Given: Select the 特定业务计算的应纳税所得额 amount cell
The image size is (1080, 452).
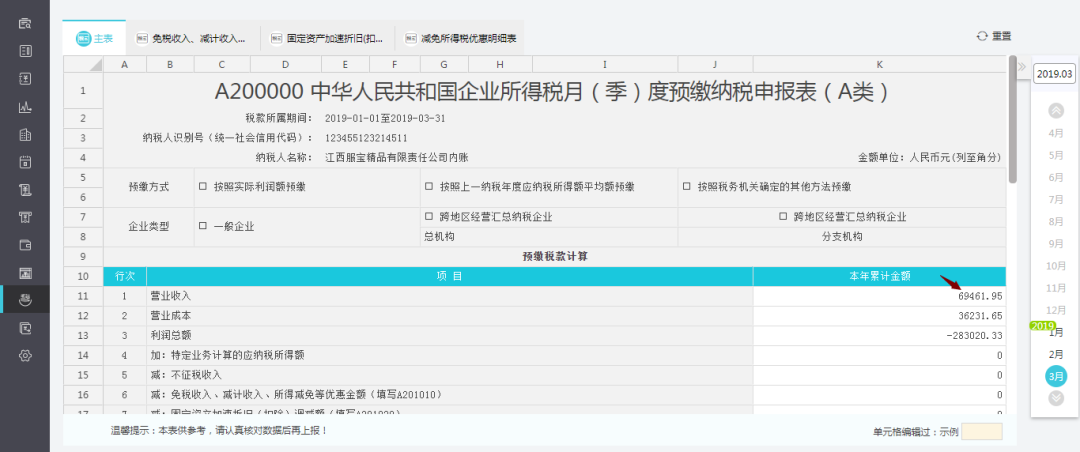Looking at the screenshot, I should tap(880, 356).
